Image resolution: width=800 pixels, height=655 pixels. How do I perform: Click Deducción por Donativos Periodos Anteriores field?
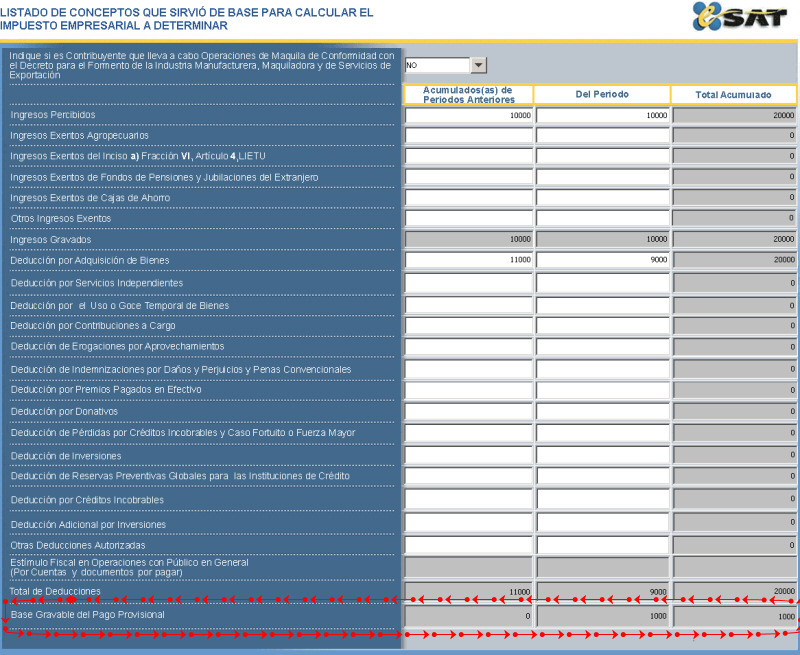tap(469, 411)
